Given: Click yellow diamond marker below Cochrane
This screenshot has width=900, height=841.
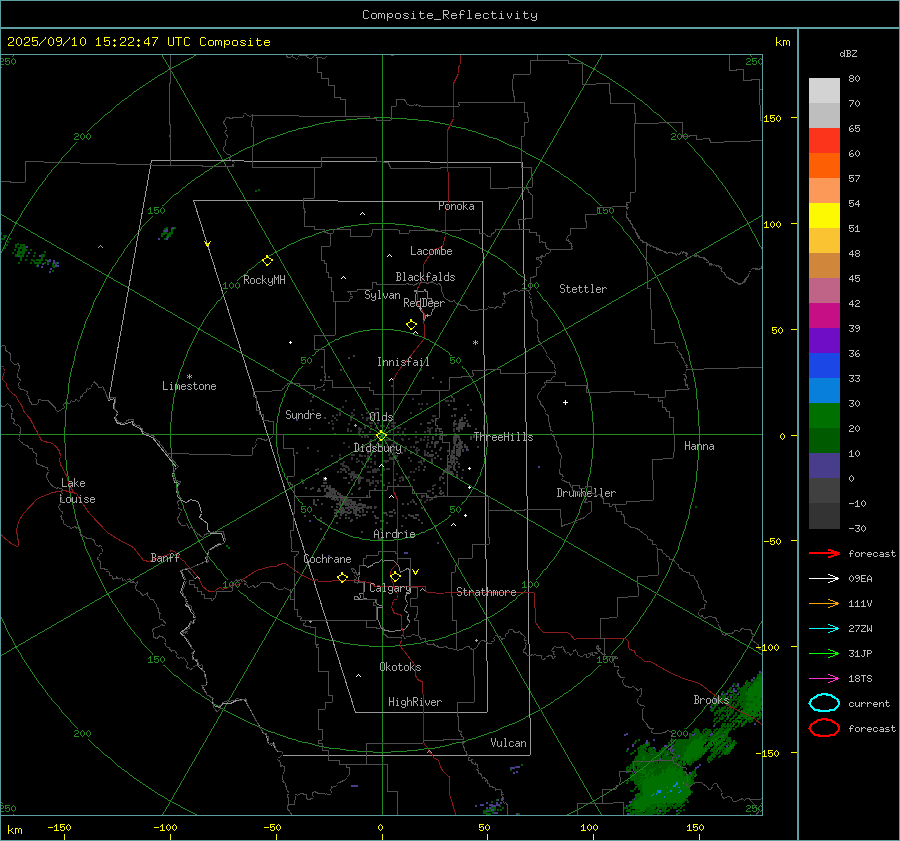Looking at the screenshot, I should tap(342, 577).
